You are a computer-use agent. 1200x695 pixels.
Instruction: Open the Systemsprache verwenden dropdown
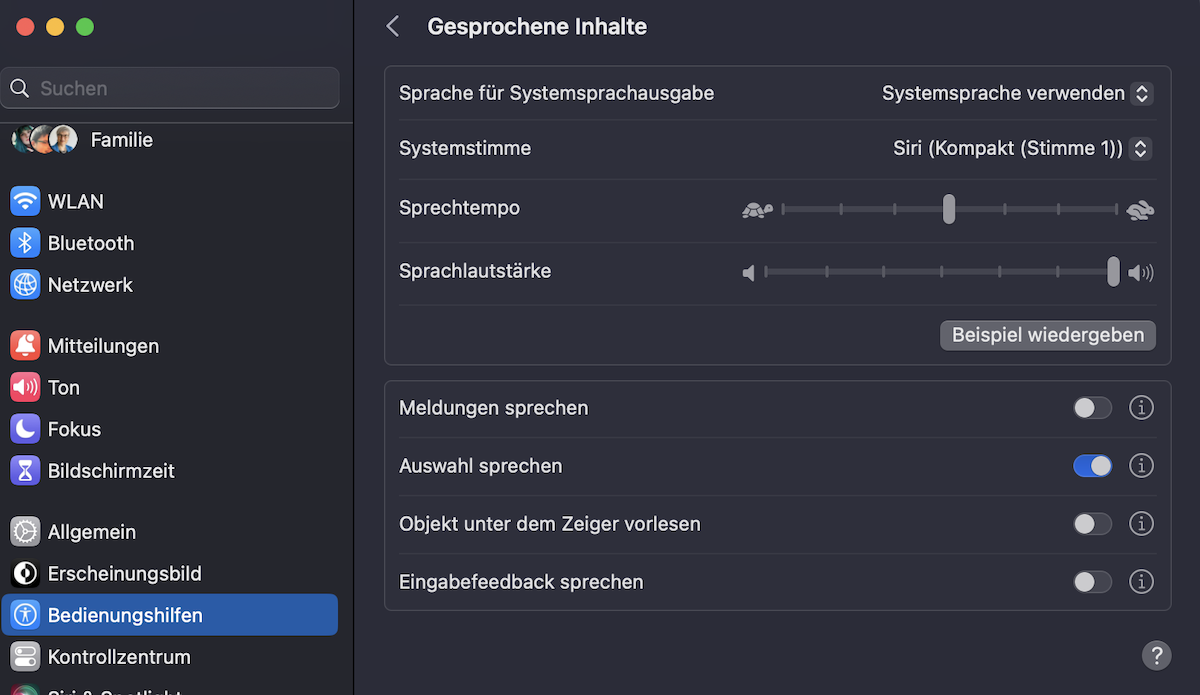click(x=1017, y=93)
